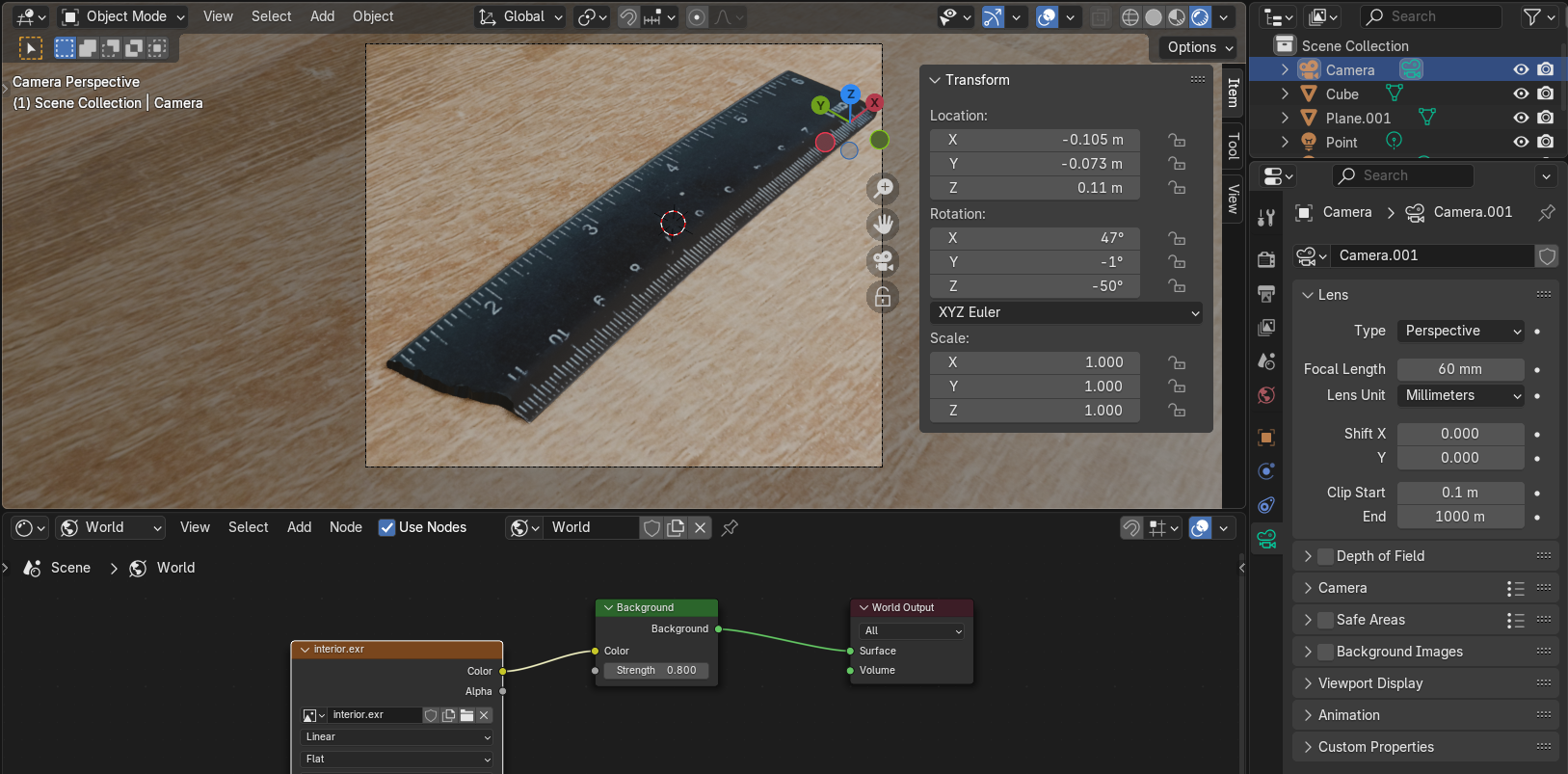Open the Render properties tab icon

1266,259
